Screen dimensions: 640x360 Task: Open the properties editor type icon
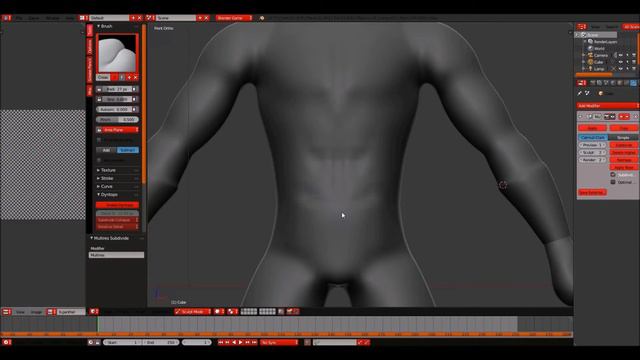pos(581,83)
